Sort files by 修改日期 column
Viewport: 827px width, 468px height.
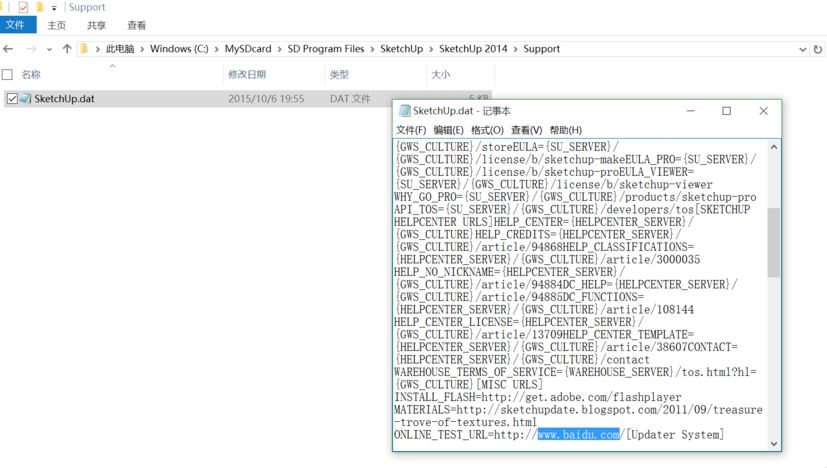coord(247,74)
